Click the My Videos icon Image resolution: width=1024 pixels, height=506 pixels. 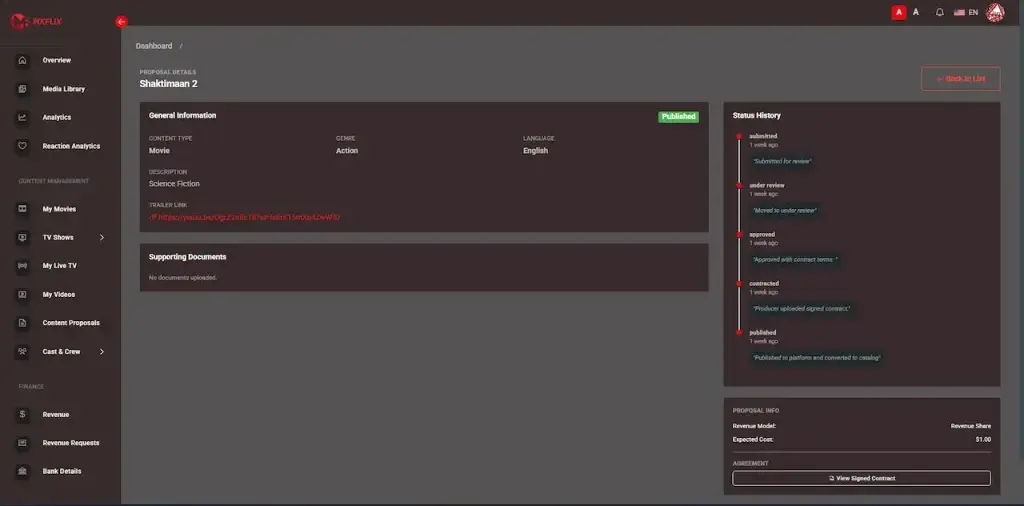click(x=22, y=294)
